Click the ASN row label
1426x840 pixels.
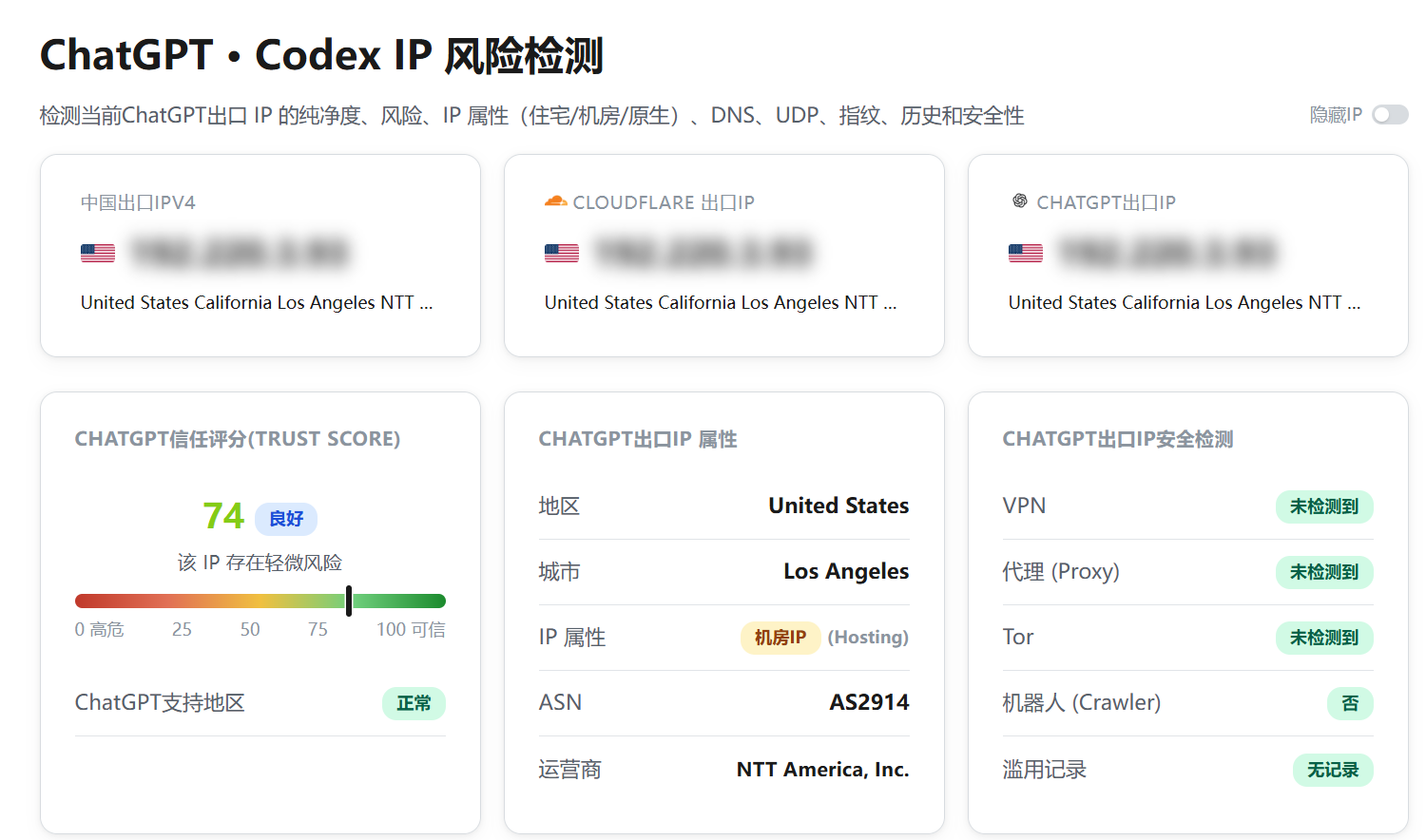click(561, 702)
